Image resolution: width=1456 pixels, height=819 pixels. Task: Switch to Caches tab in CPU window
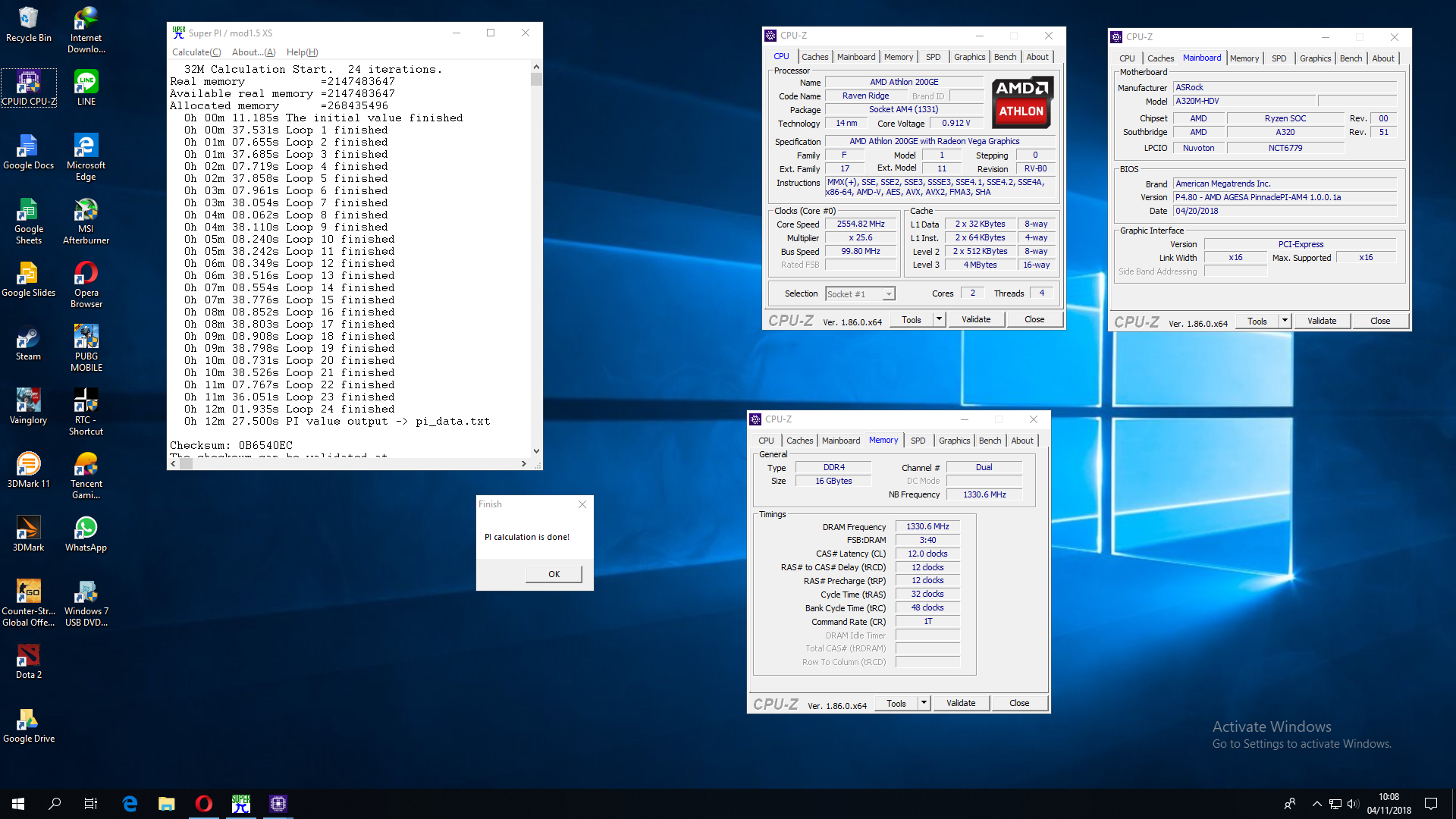(x=814, y=57)
